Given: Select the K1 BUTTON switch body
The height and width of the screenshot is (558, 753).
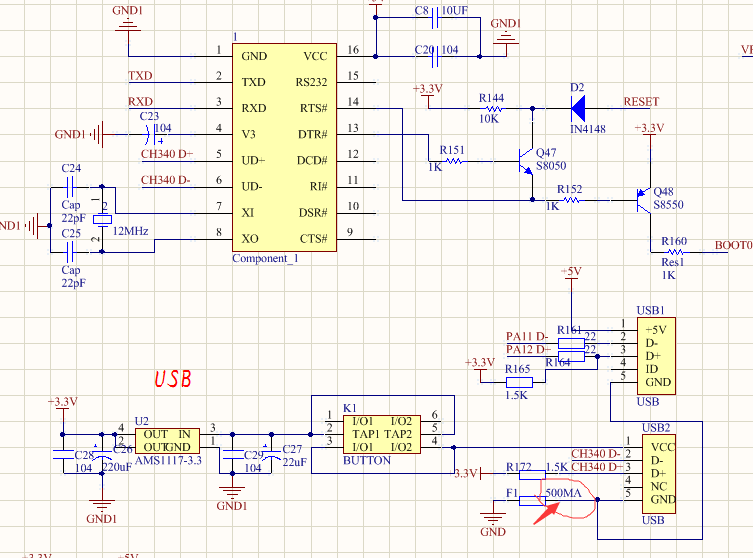Looking at the screenshot, I should [x=382, y=435].
